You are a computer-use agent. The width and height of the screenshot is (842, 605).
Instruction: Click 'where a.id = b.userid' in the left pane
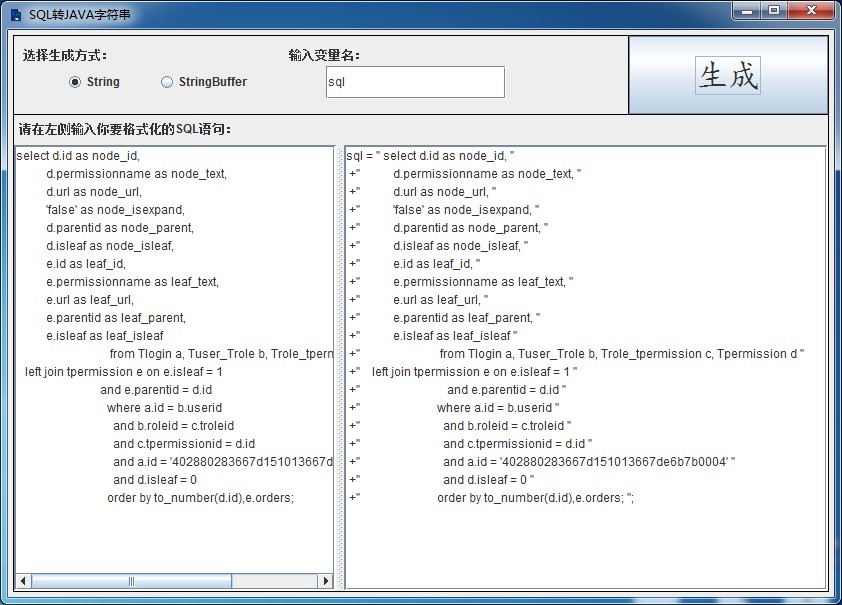click(164, 407)
